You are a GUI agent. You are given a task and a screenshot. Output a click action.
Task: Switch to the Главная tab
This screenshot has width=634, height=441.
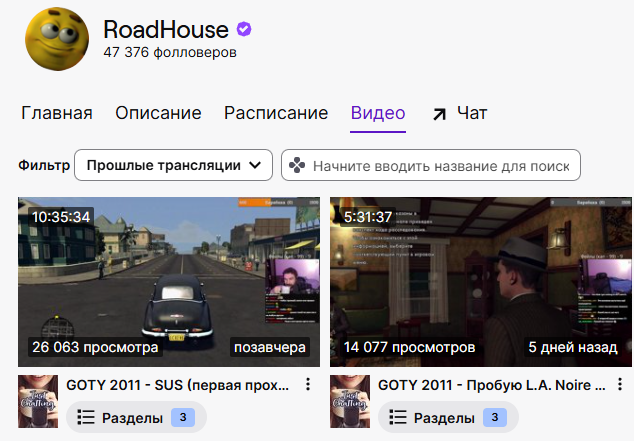[57, 113]
